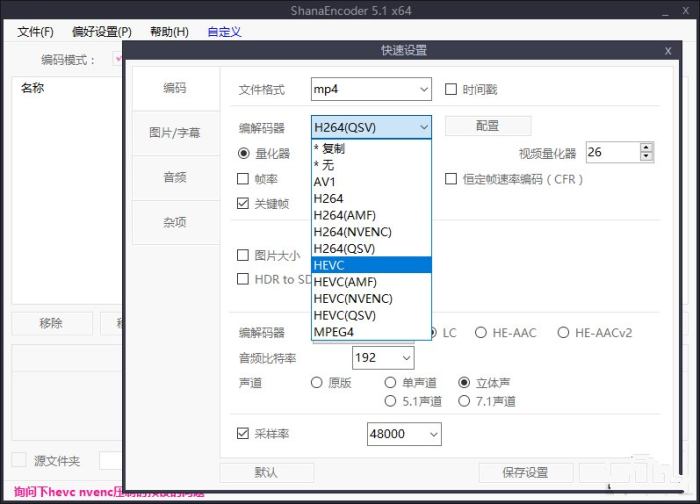Choose HEVC(AMF) codec option
The width and height of the screenshot is (700, 504).
(371, 282)
